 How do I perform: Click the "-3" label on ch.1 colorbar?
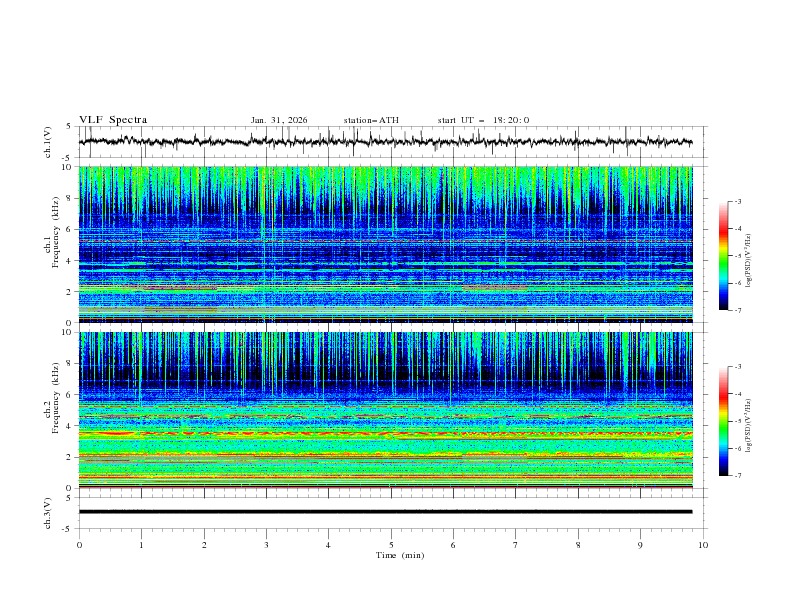coord(737,201)
